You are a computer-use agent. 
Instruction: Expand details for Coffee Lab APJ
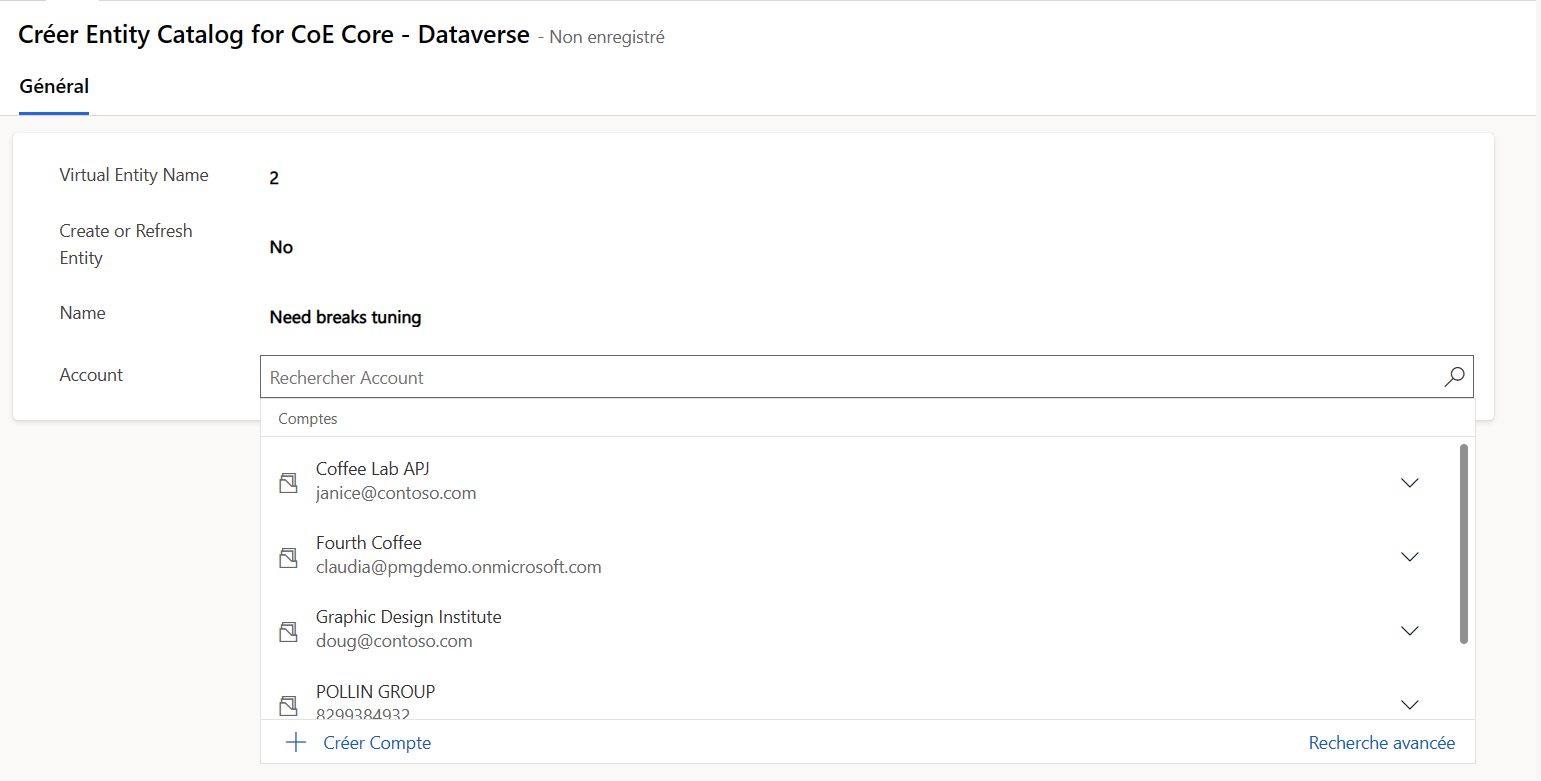tap(1410, 483)
